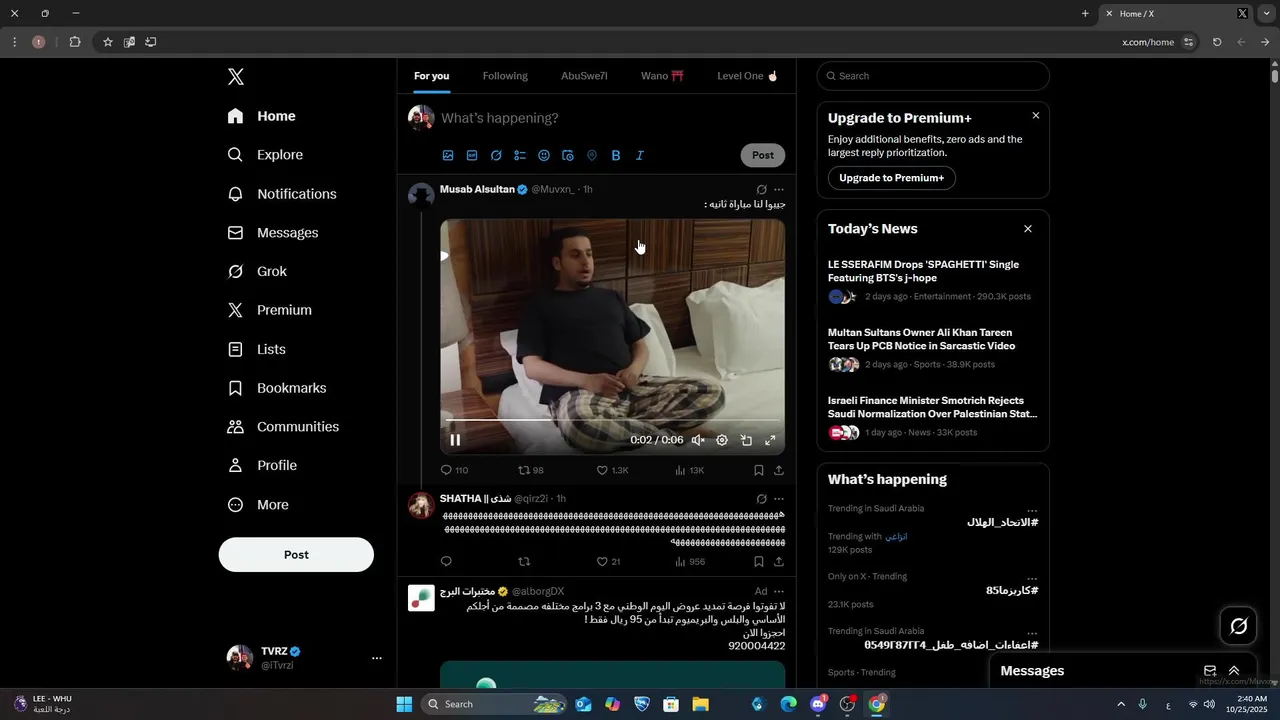Compose new message in Messages drawer
Image resolution: width=1280 pixels, height=720 pixels.
point(1210,671)
